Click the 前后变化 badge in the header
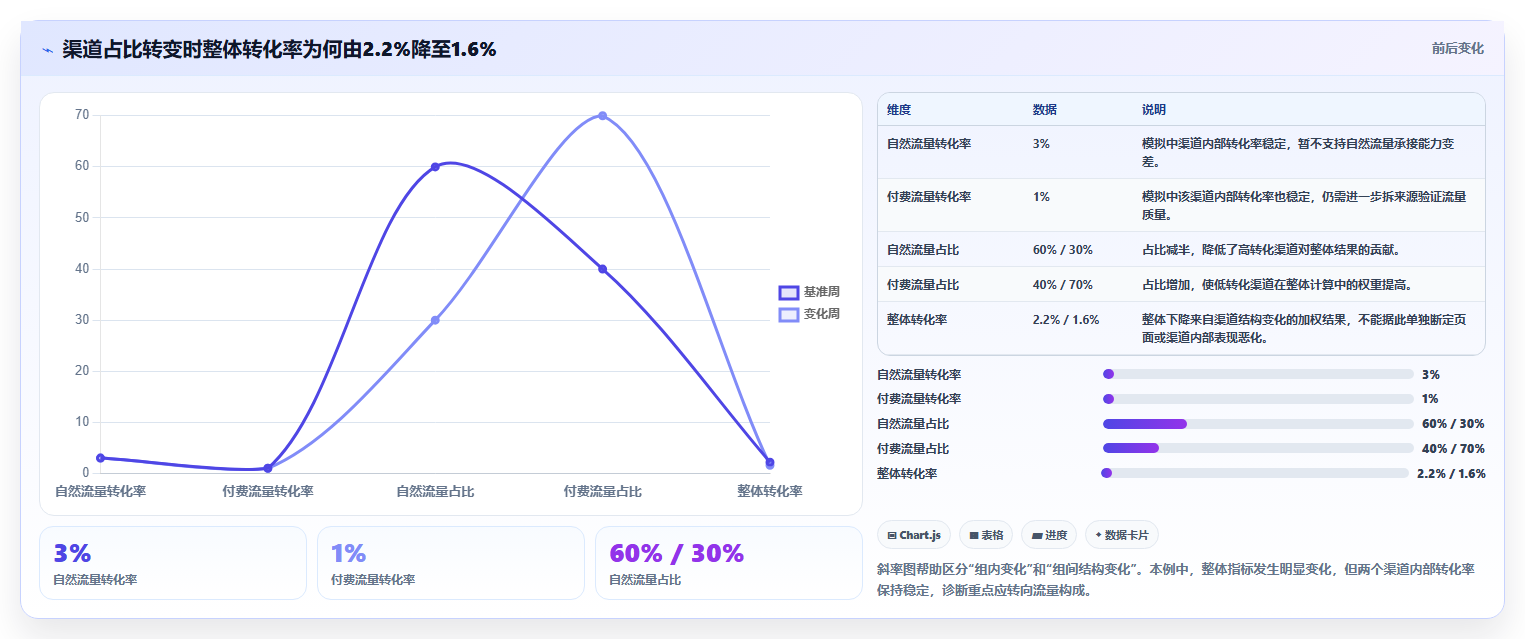The image size is (1525, 639). point(1457,48)
